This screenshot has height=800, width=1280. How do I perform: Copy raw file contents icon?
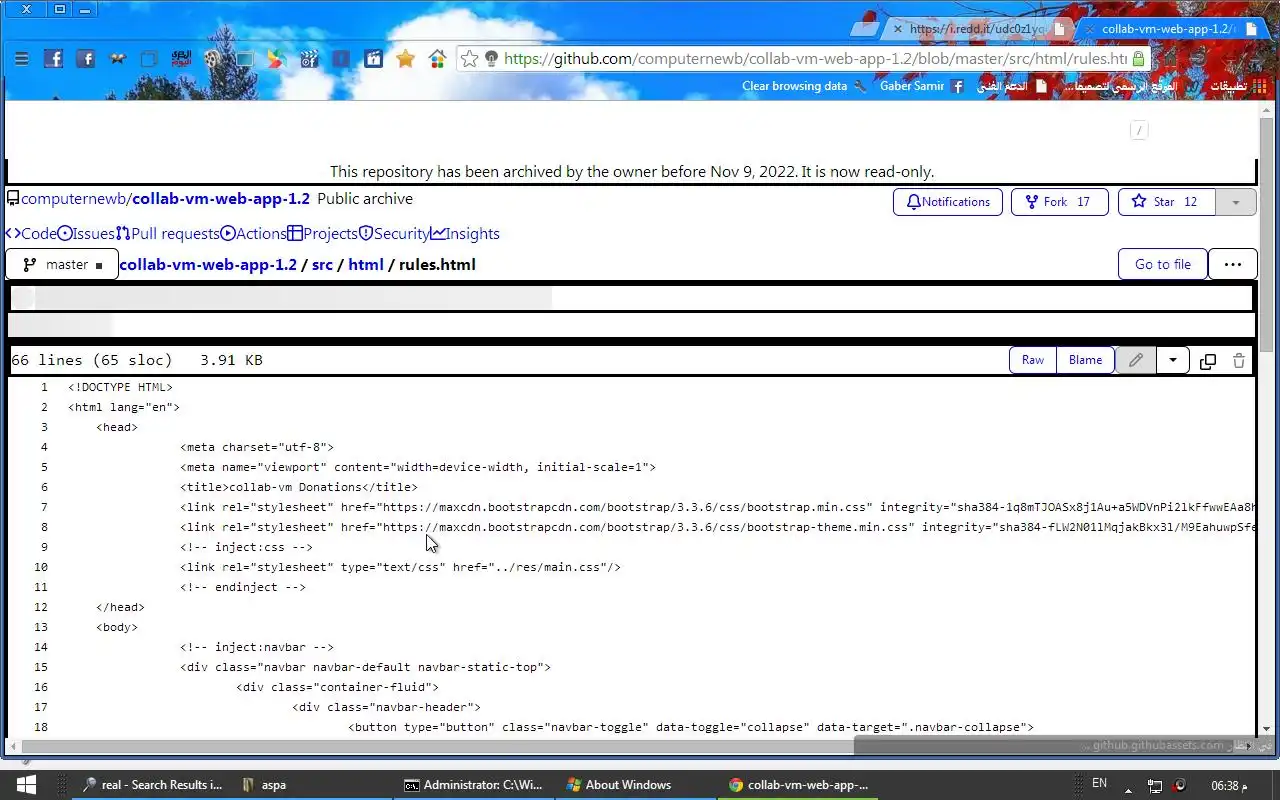(x=1208, y=361)
